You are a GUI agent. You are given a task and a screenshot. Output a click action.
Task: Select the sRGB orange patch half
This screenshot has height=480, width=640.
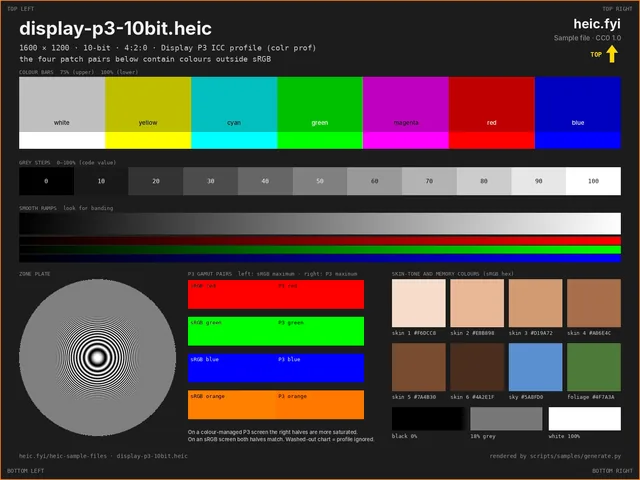(232, 404)
